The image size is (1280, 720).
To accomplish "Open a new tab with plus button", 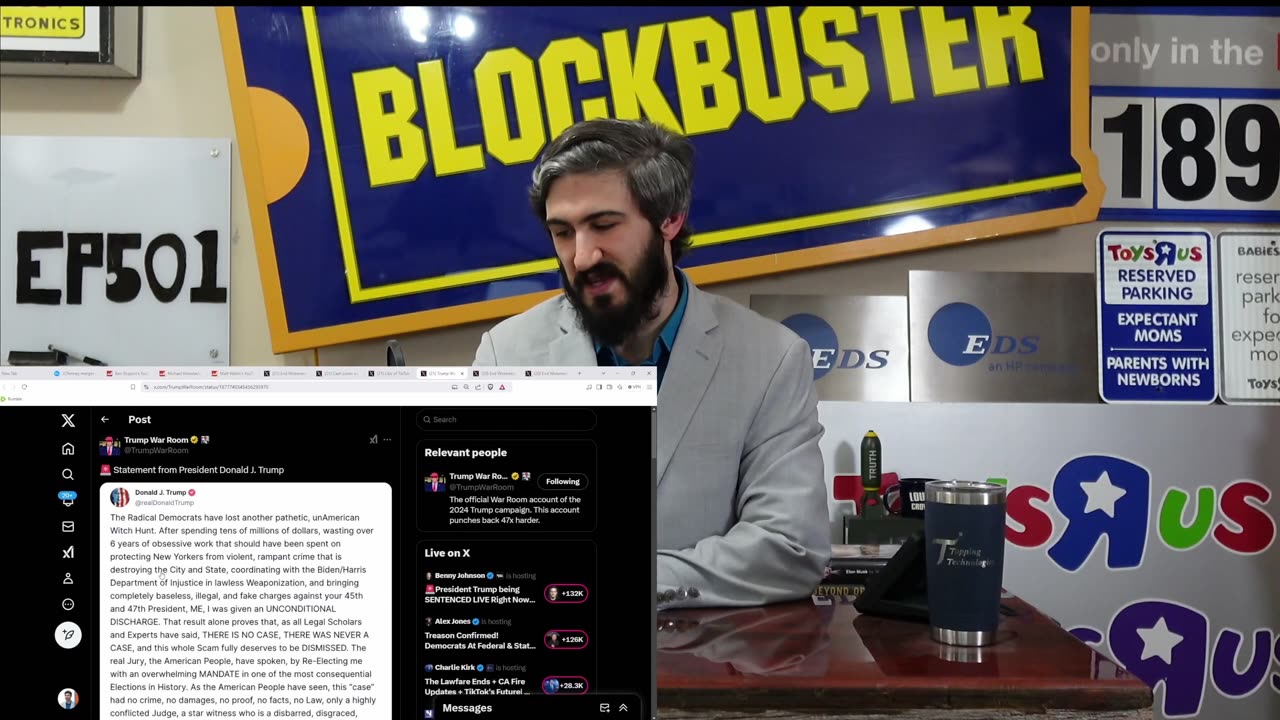I will click(579, 373).
